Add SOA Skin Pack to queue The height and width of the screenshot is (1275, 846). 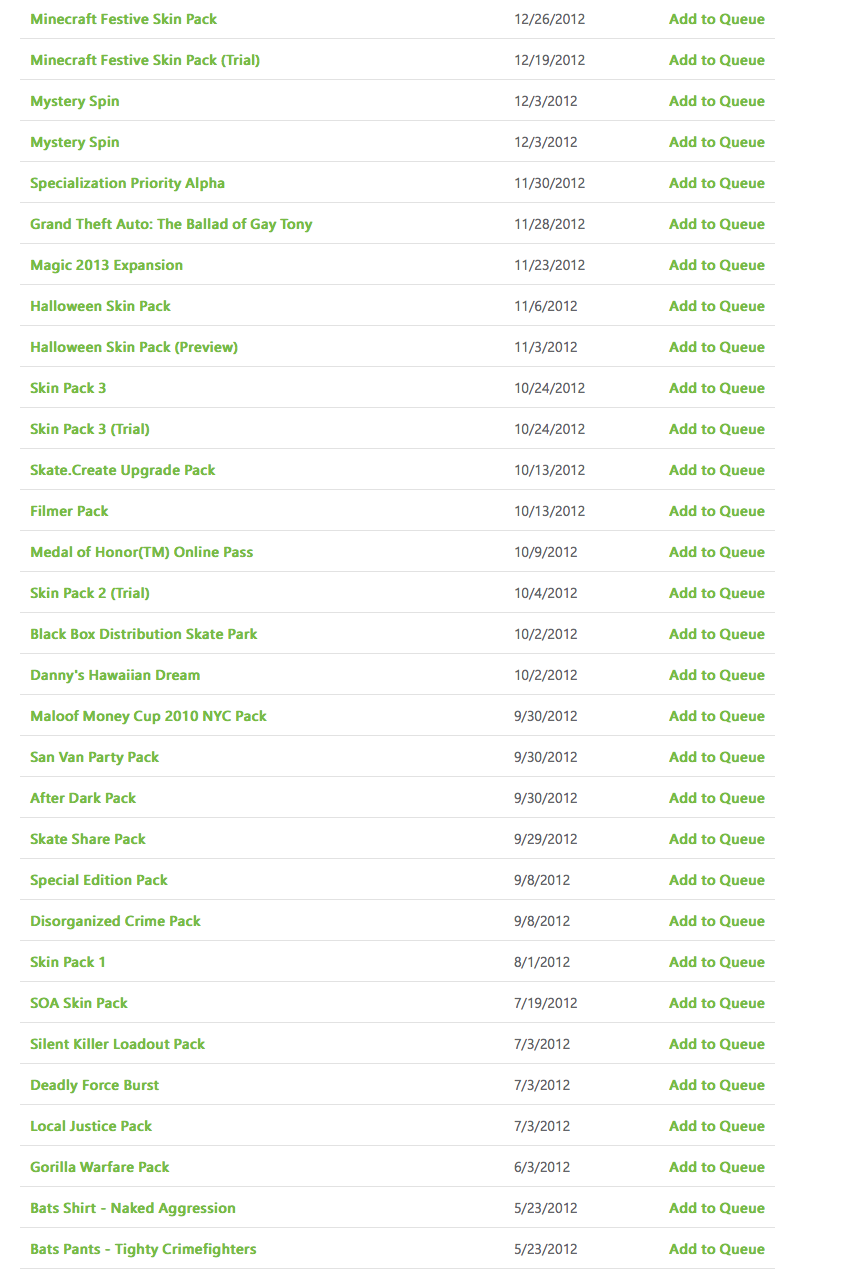(717, 1003)
